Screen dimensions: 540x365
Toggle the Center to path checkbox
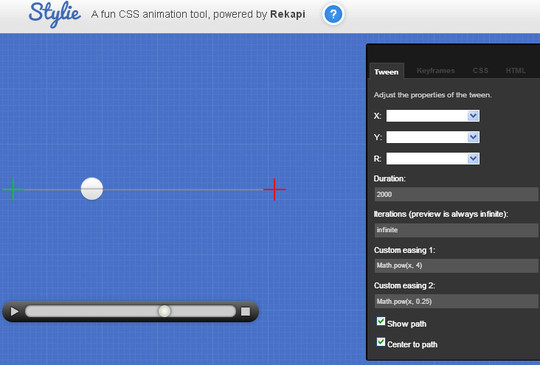coord(381,342)
